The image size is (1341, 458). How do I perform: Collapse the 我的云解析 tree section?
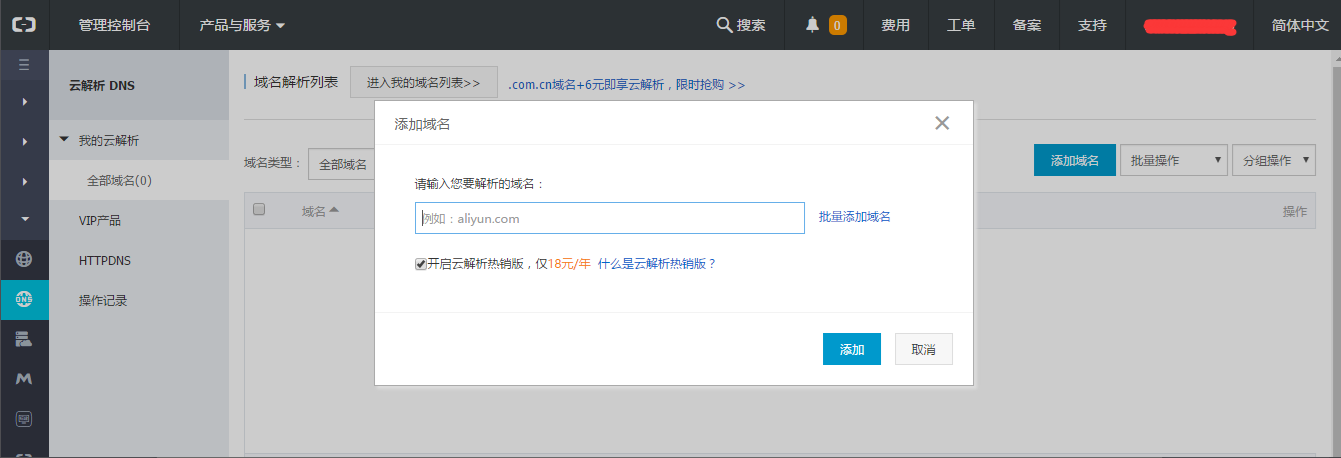(65, 140)
